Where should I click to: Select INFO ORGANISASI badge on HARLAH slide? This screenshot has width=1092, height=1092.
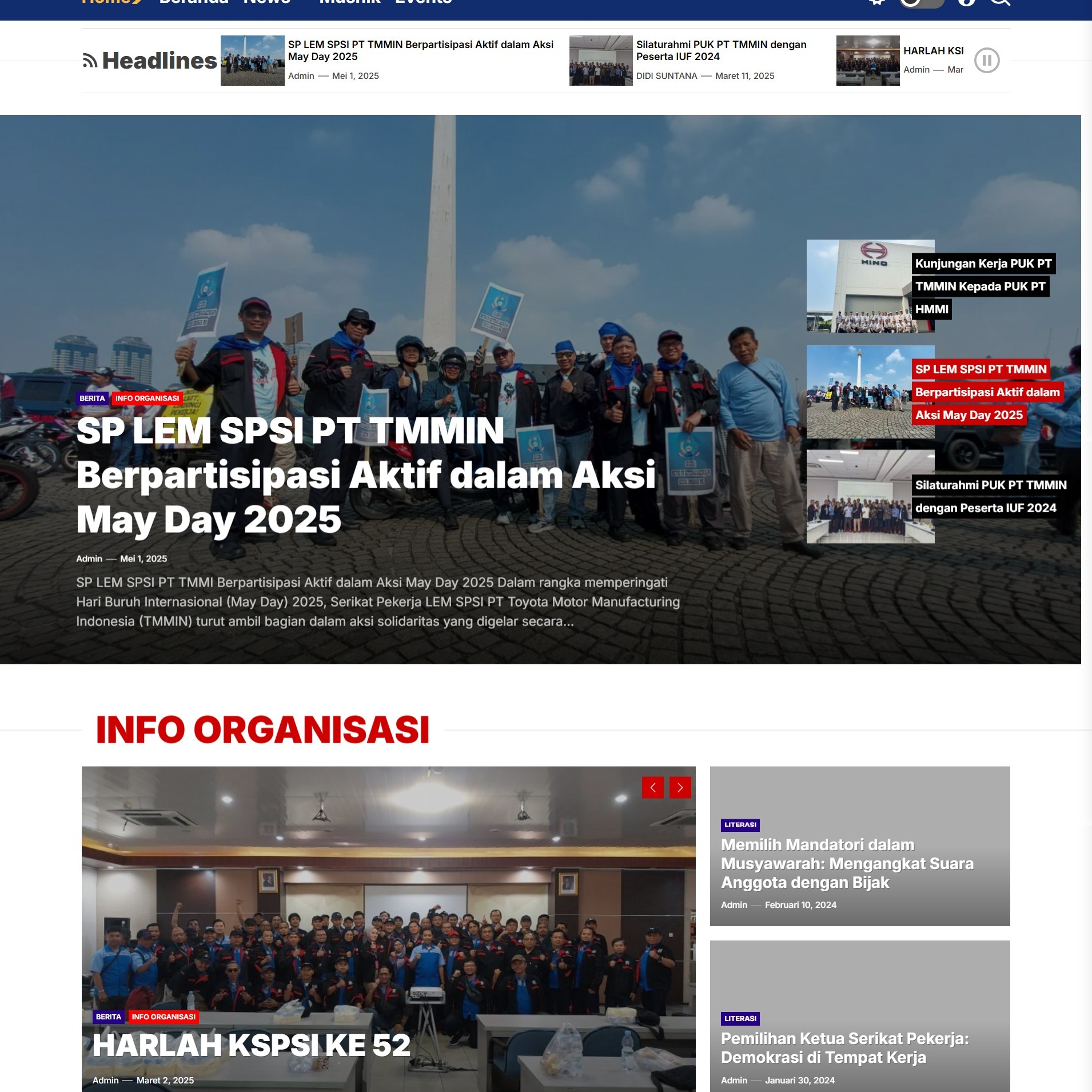click(x=164, y=1017)
